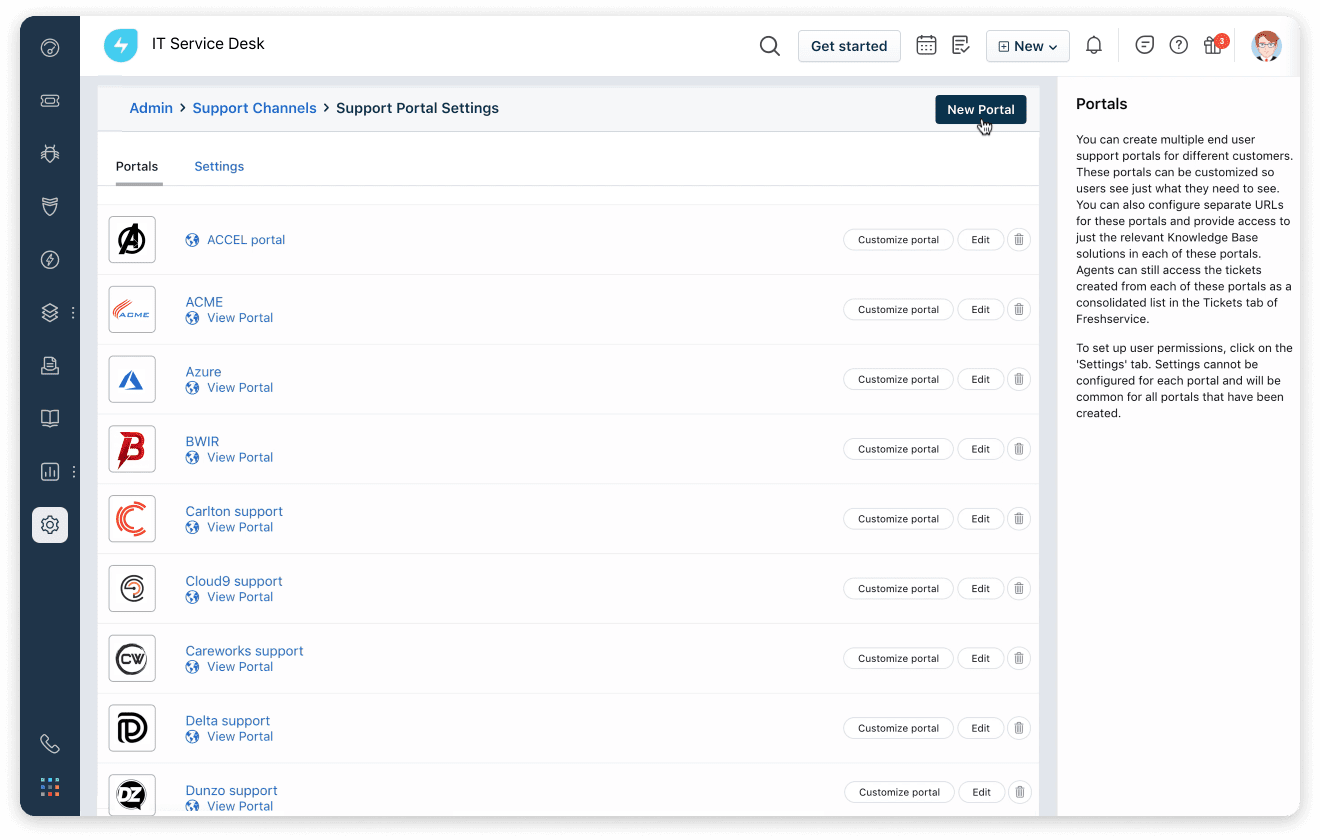This screenshot has width=1320, height=840.
Task: Edit the ACME portal
Action: coord(980,310)
